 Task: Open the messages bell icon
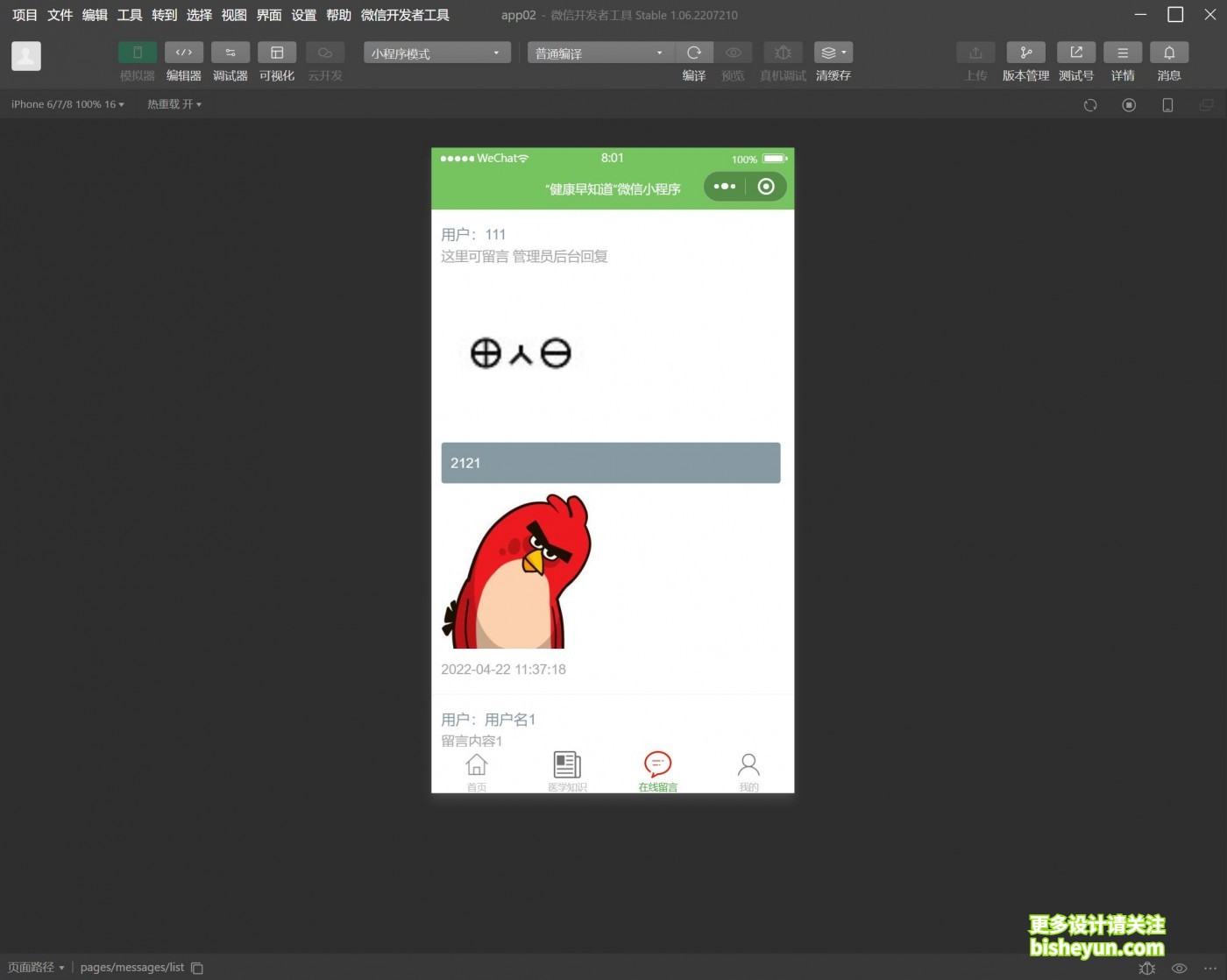[1169, 53]
